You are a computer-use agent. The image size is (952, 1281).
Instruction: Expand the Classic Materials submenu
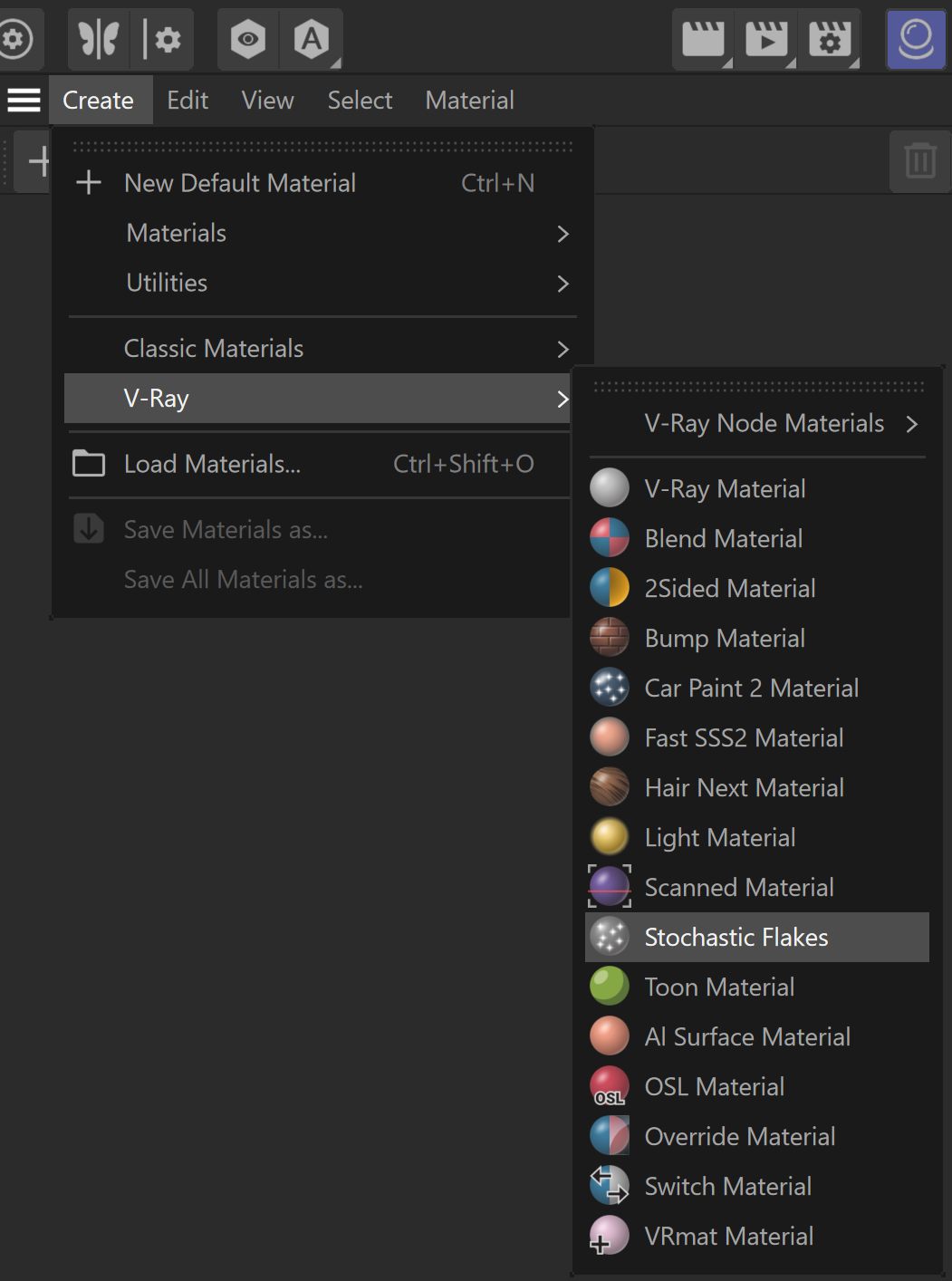[322, 349]
